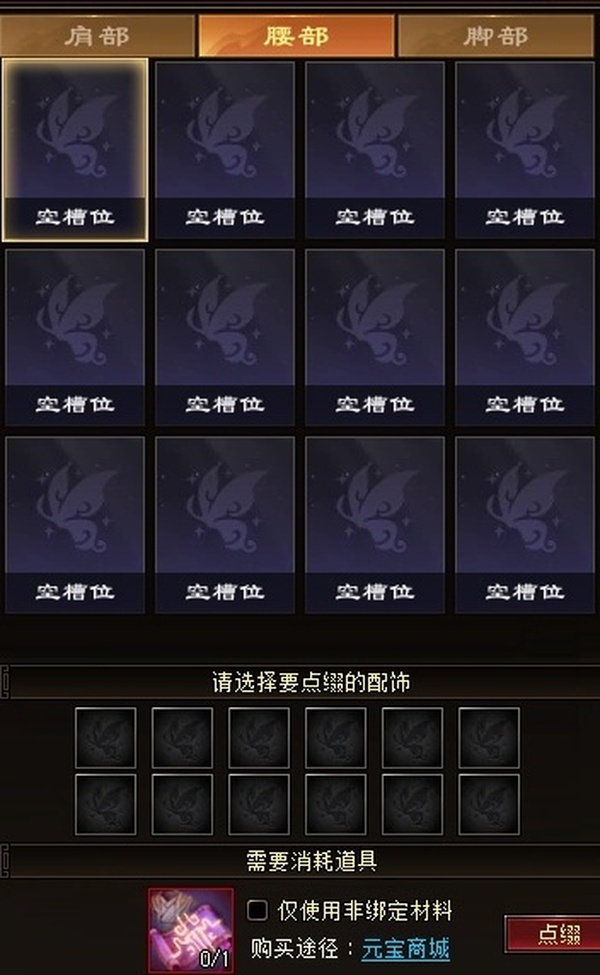Pick first small accessory slot in upper row

(106, 737)
